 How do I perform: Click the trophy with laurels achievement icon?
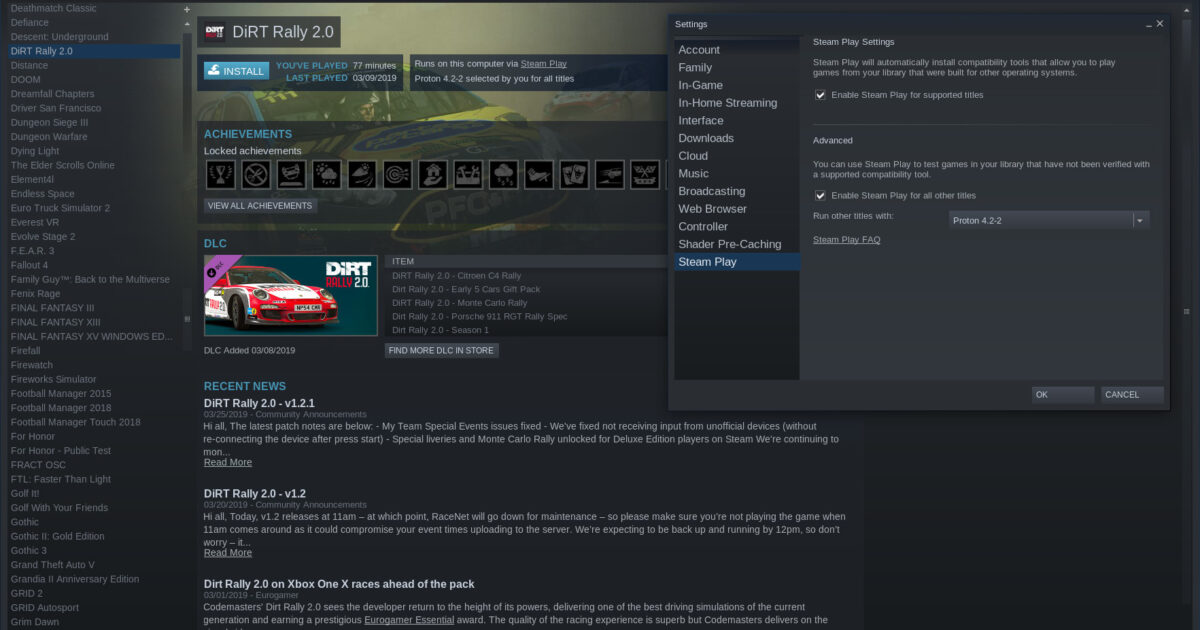click(220, 175)
